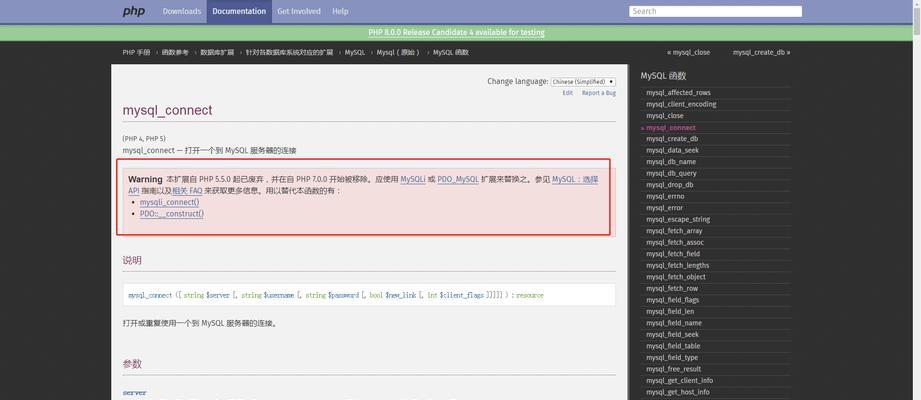Open mysqli_connect() alternative link

click(169, 202)
